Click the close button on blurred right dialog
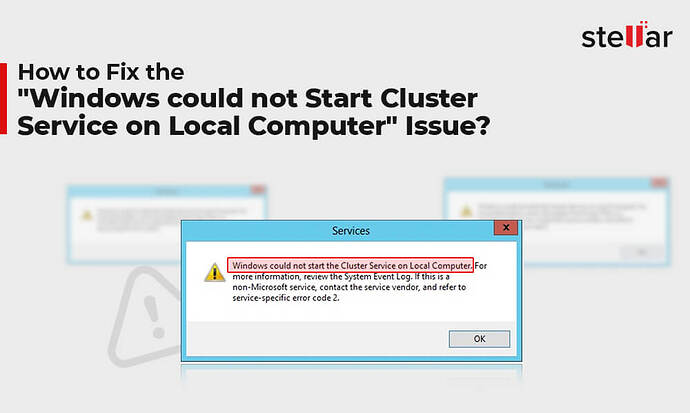Viewport: 690px width, 413px height. pos(659,183)
